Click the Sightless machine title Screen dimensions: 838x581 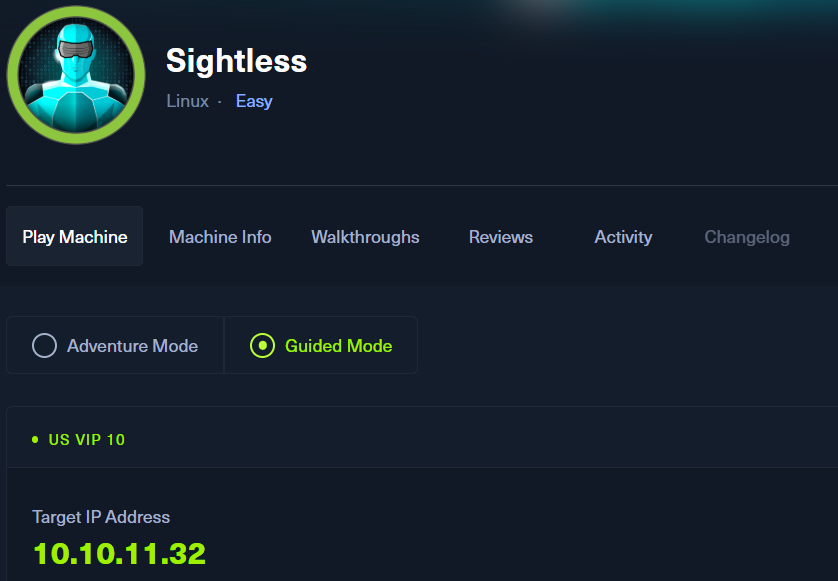(236, 61)
